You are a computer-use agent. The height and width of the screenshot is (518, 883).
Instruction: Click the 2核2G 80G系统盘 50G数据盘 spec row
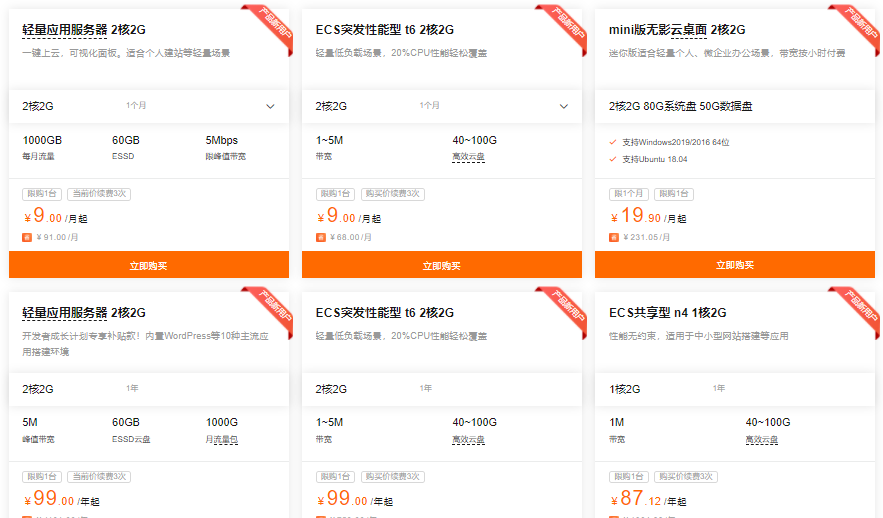(x=735, y=106)
